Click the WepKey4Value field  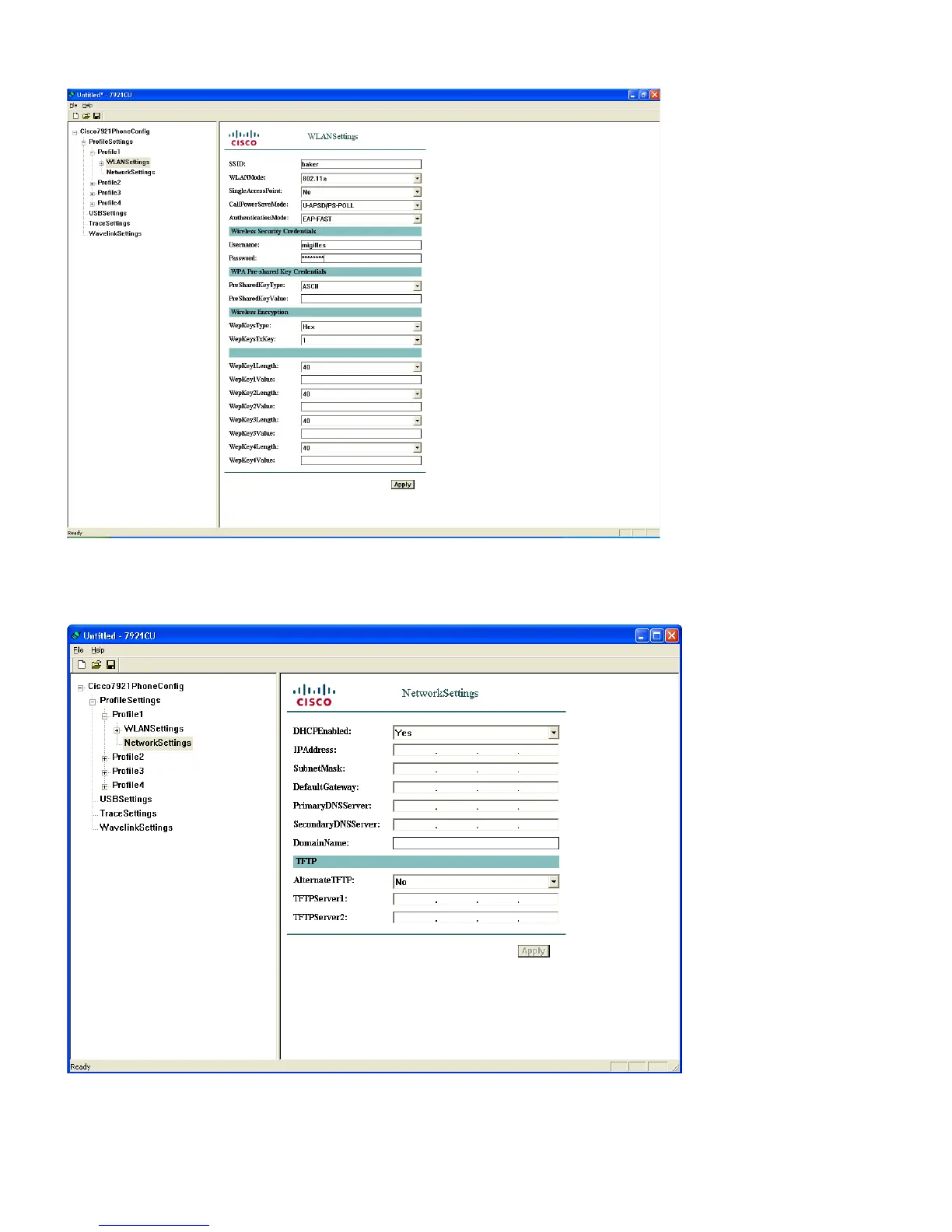[361, 460]
